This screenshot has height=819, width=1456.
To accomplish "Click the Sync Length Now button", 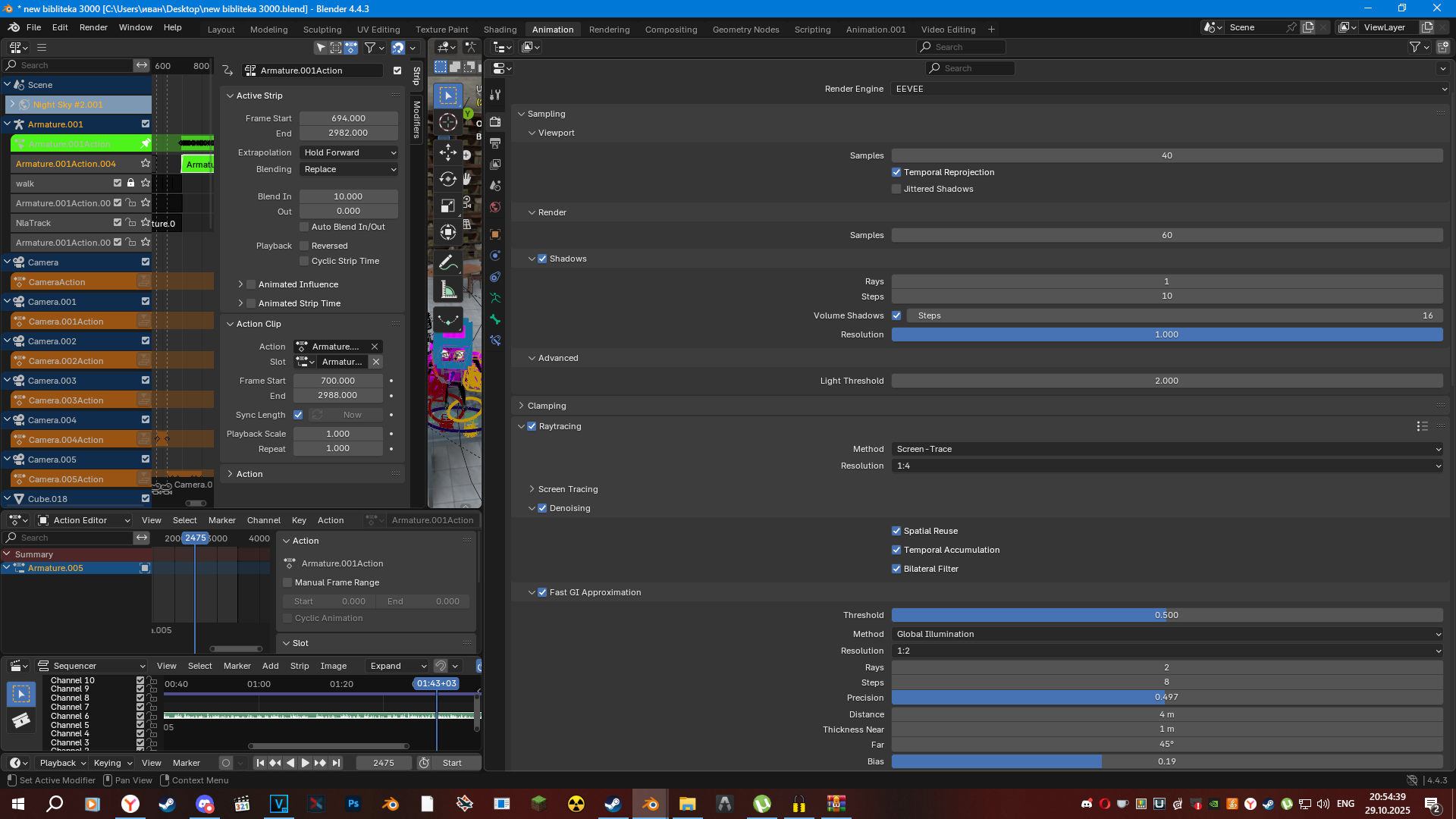I will [345, 415].
